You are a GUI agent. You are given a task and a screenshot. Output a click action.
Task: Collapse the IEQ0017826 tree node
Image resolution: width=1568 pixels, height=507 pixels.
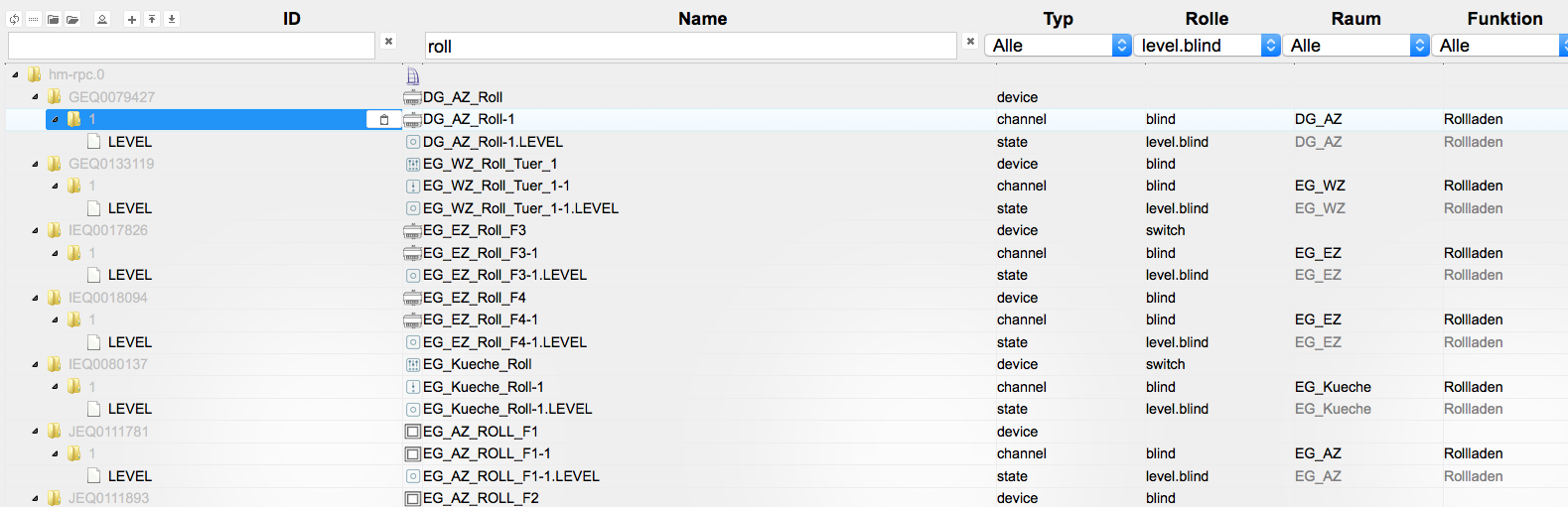pyautogui.click(x=35, y=230)
